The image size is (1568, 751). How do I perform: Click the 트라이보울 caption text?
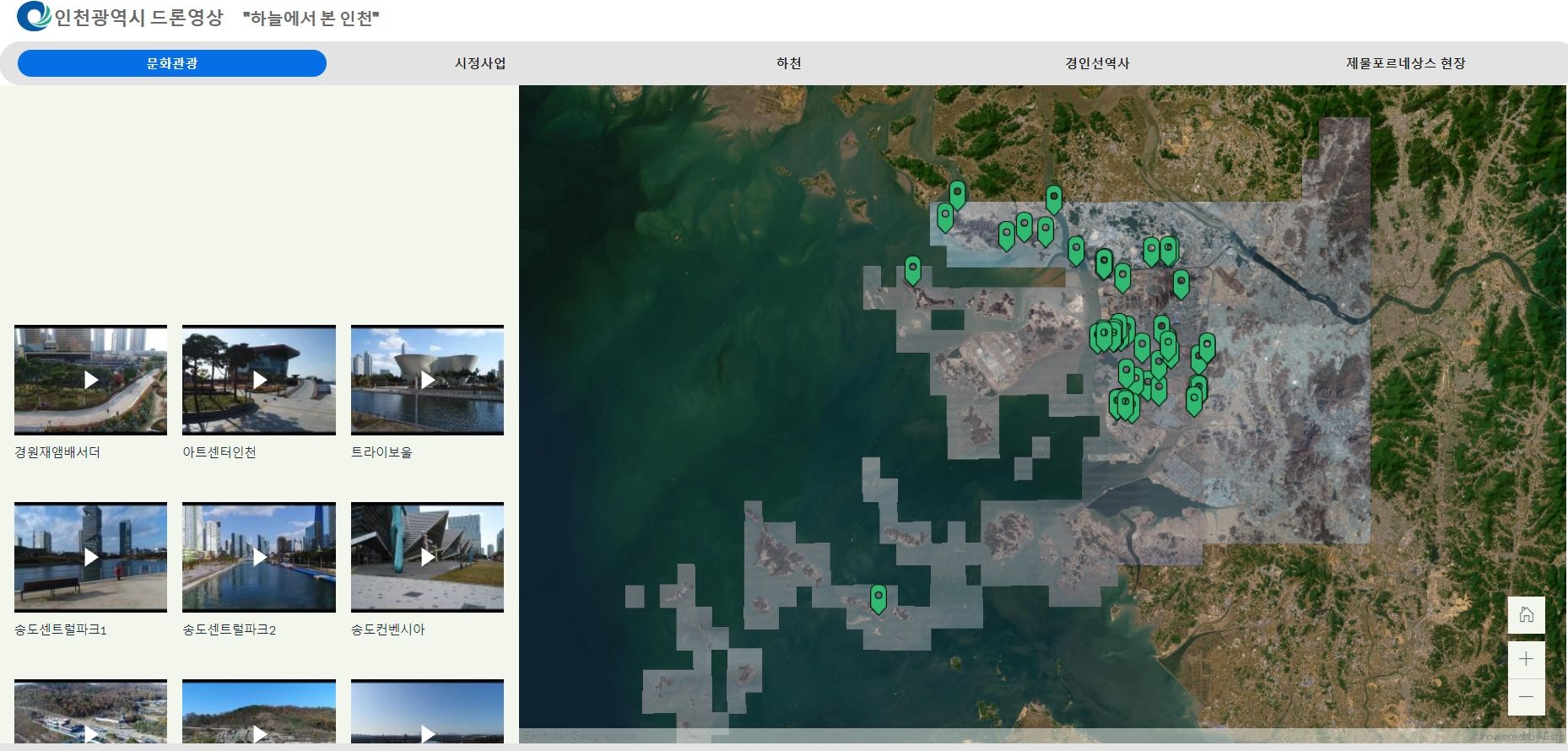pyautogui.click(x=381, y=452)
